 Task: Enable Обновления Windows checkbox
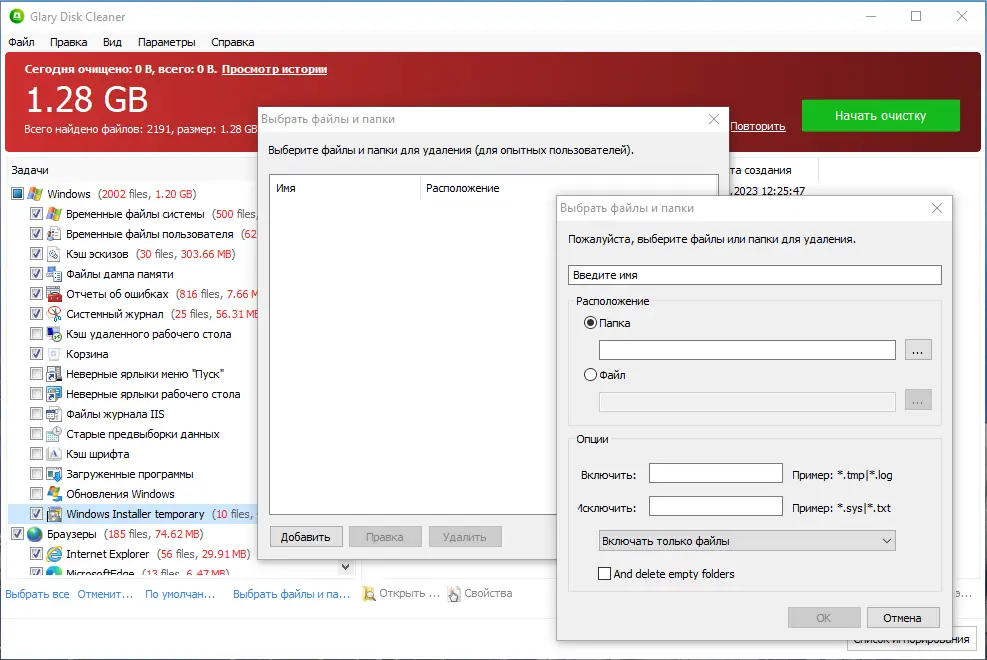pos(37,494)
